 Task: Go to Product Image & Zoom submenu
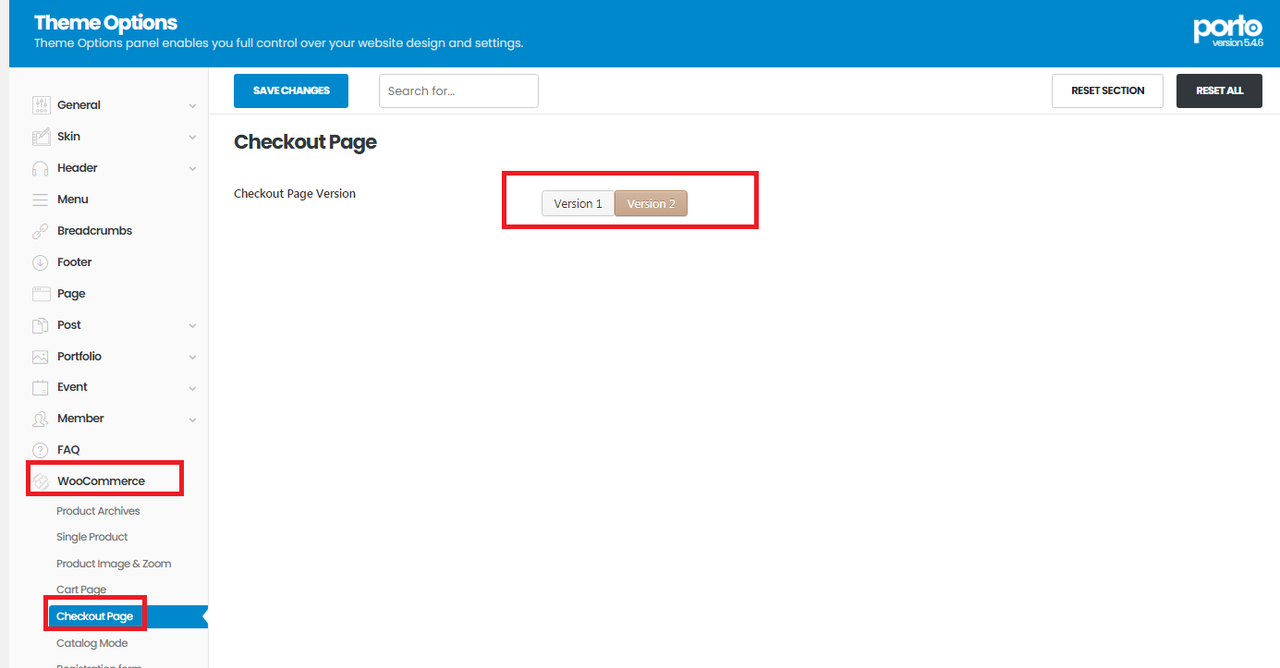pyautogui.click(x=114, y=564)
